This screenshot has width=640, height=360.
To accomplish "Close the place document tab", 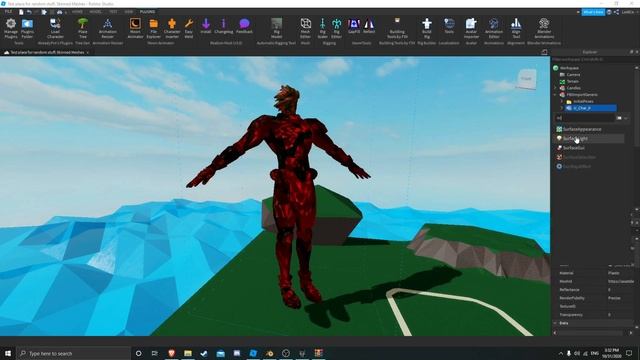I will (x=87, y=52).
